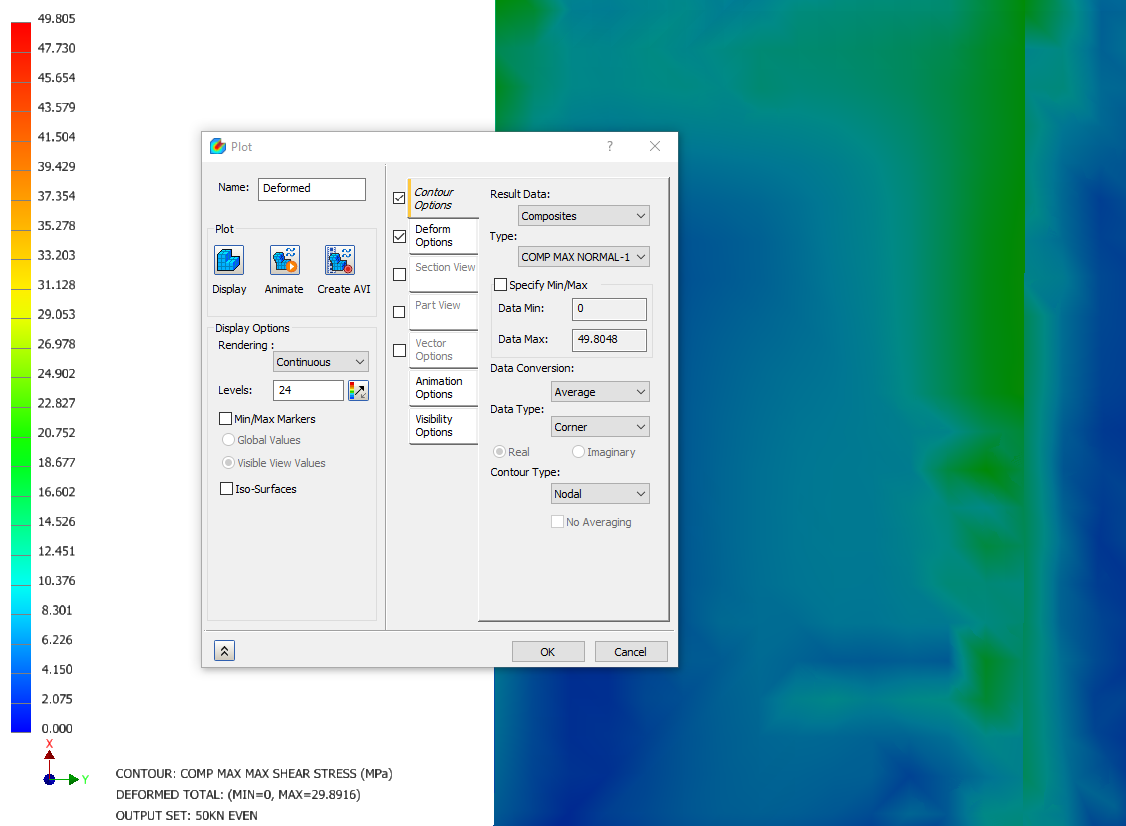The image size is (1126, 826).
Task: Check the Iso-Surfaces option
Action: click(x=225, y=488)
